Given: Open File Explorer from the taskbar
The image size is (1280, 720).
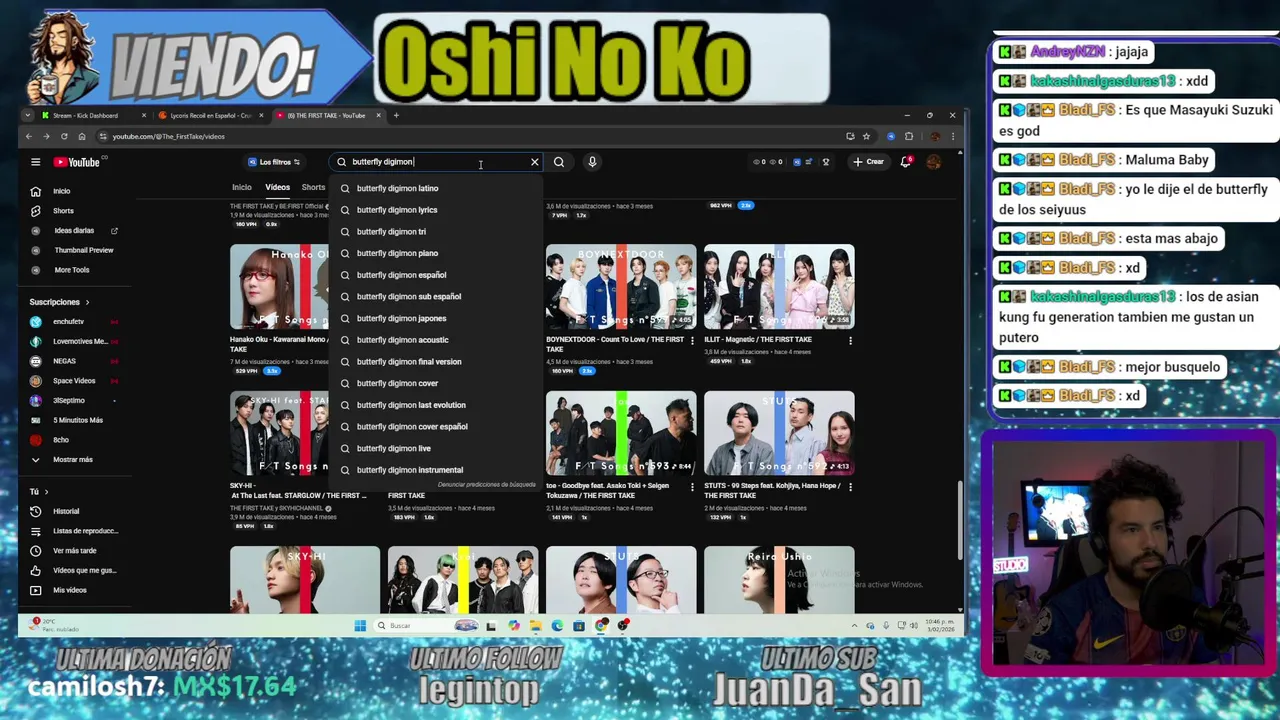Looking at the screenshot, I should tap(536, 626).
